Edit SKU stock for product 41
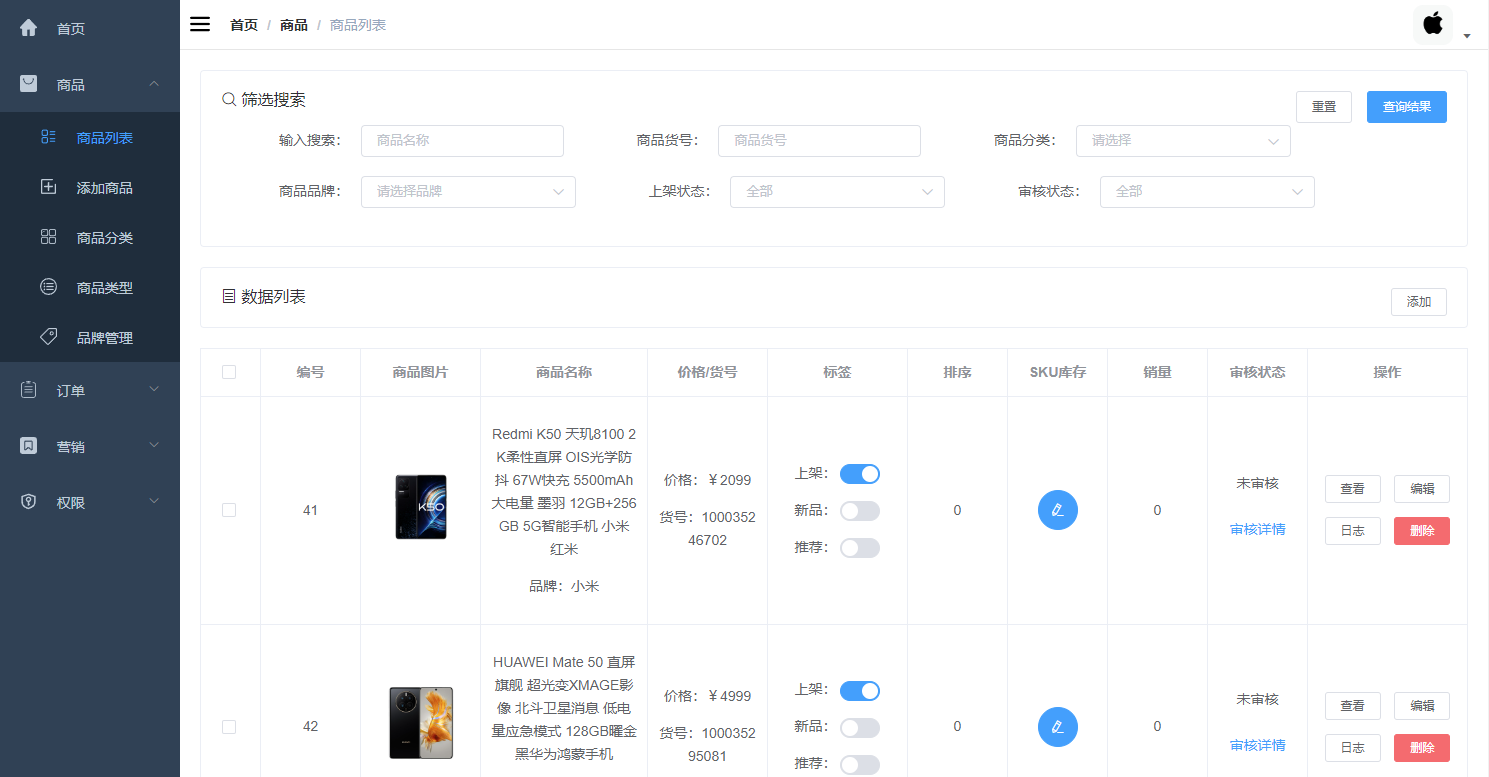Screen dimensions: 1489x777 [1058, 510]
